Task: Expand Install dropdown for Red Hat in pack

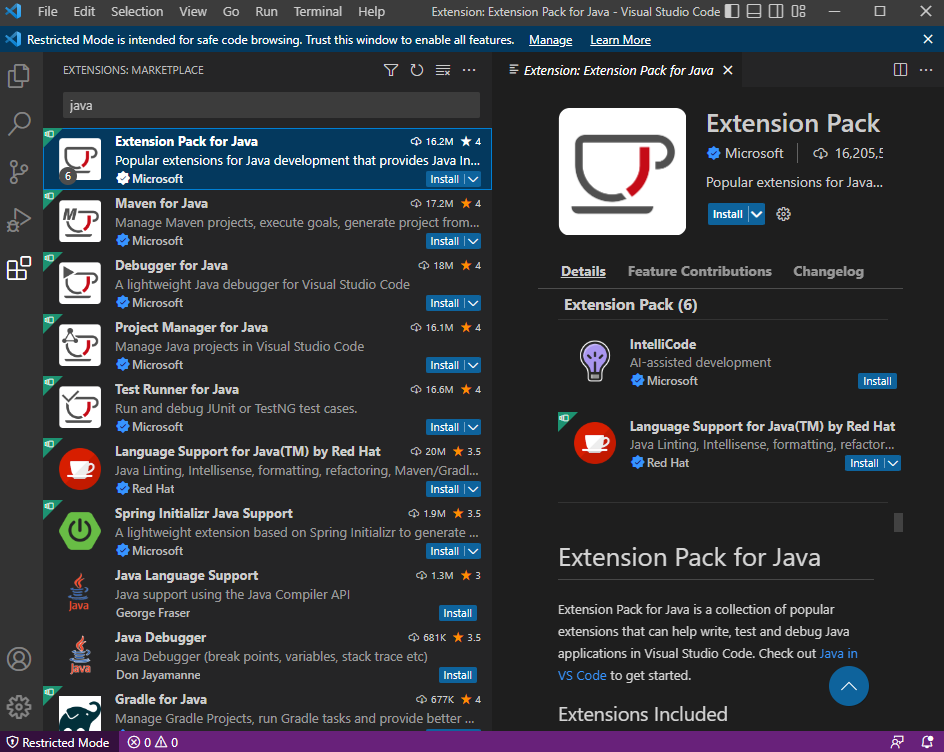Action: pos(893,464)
